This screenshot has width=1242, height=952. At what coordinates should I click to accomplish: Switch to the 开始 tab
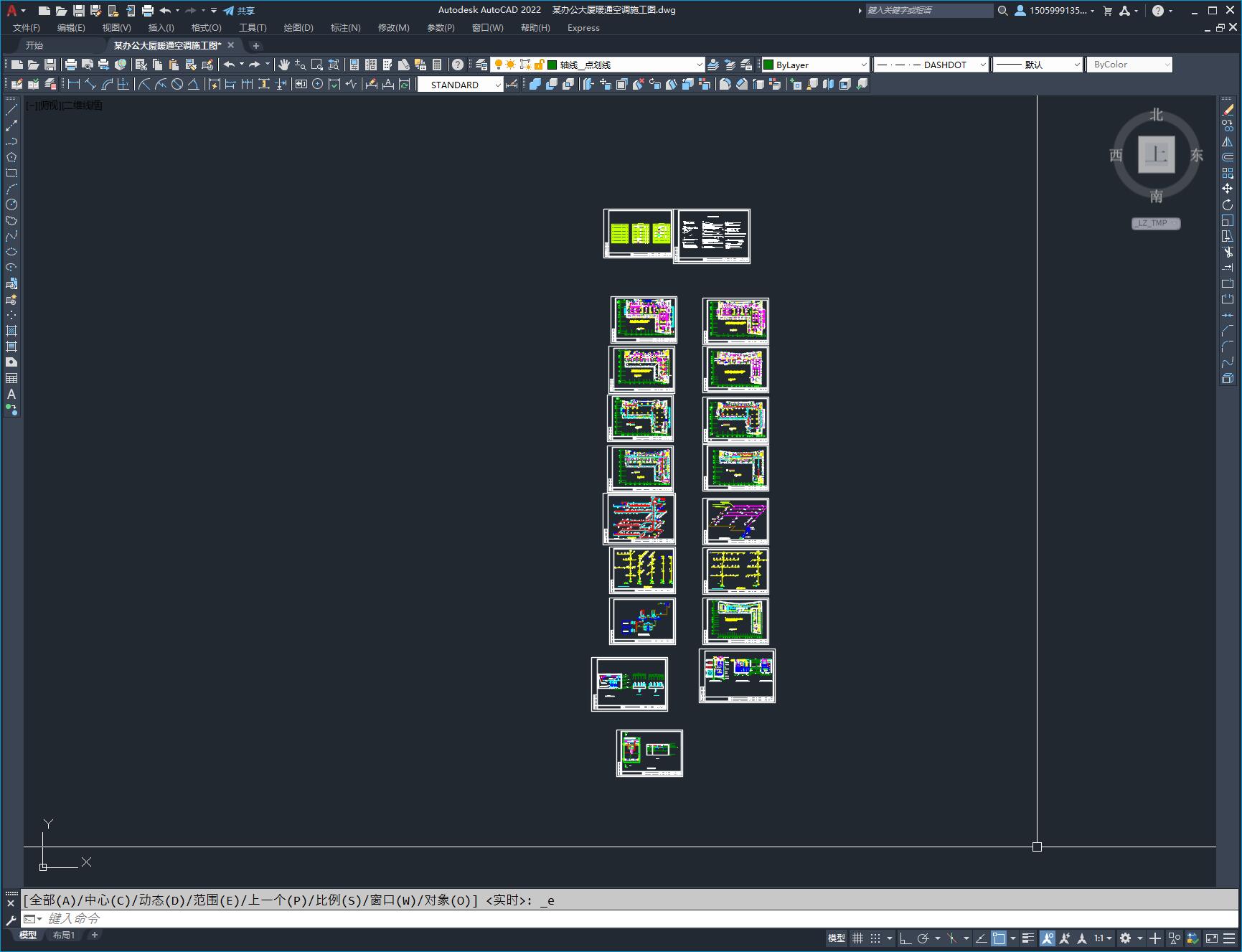coord(34,45)
